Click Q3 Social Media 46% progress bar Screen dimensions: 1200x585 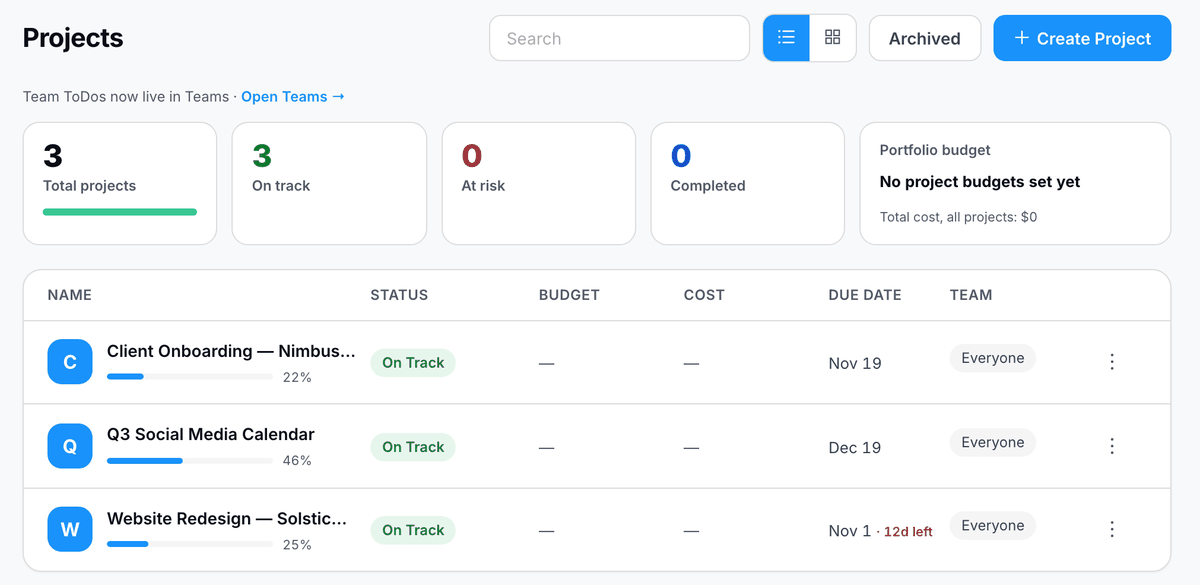[x=190, y=461]
